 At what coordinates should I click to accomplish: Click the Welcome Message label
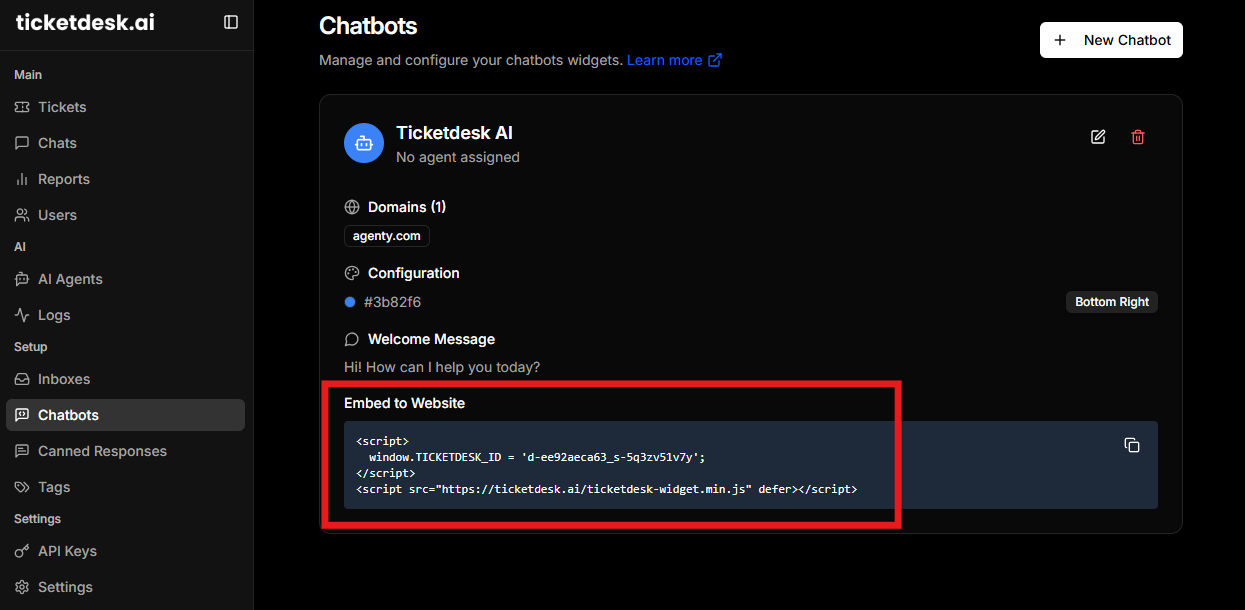[x=431, y=339]
